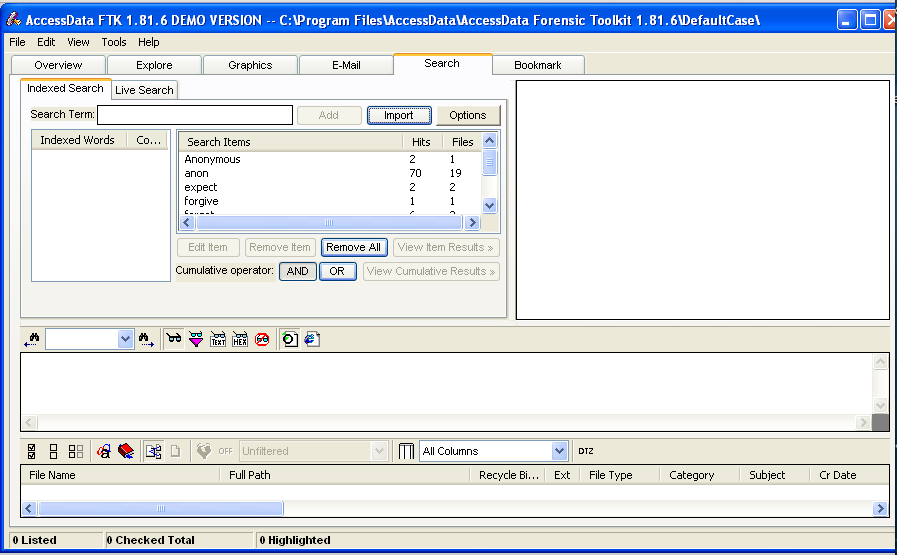Open the File menu
This screenshot has height=555, width=897.
coord(17,42)
